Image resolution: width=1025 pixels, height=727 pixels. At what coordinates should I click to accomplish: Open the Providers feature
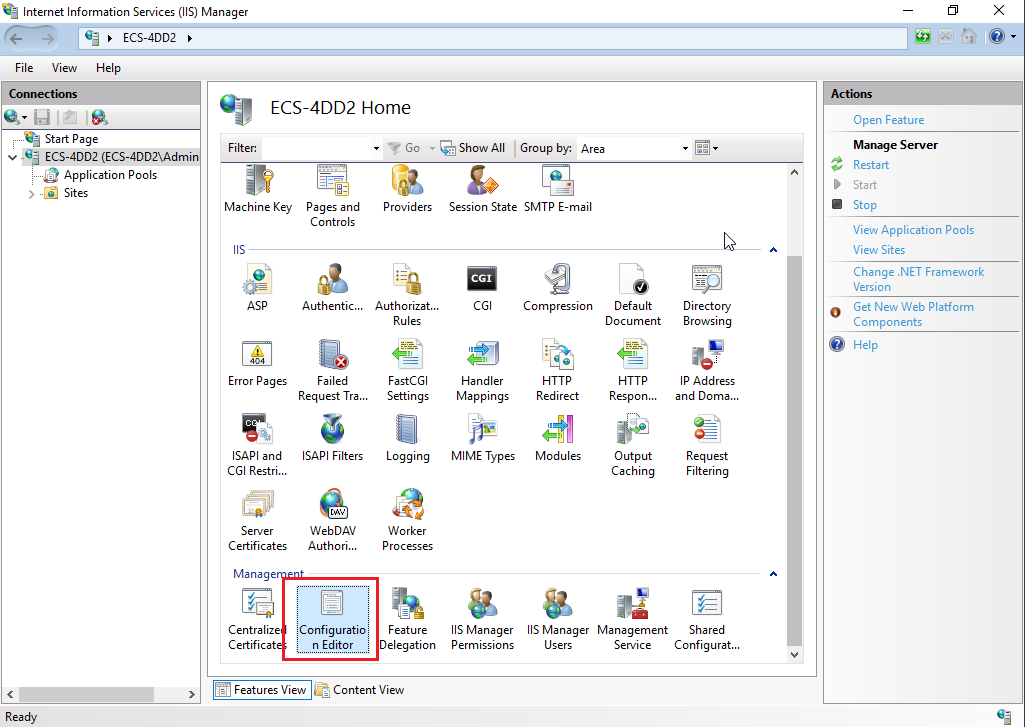[407, 189]
